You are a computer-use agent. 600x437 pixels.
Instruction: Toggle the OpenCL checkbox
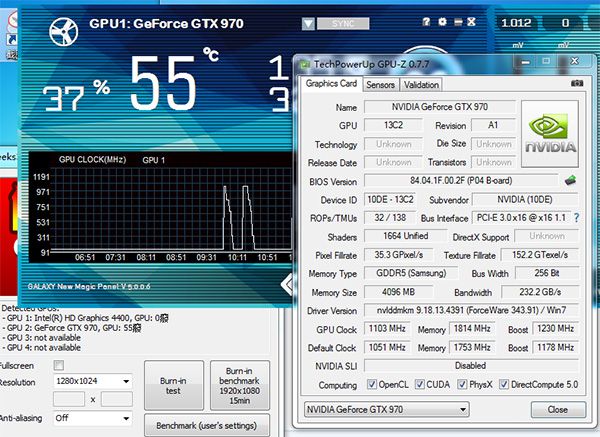pyautogui.click(x=372, y=384)
